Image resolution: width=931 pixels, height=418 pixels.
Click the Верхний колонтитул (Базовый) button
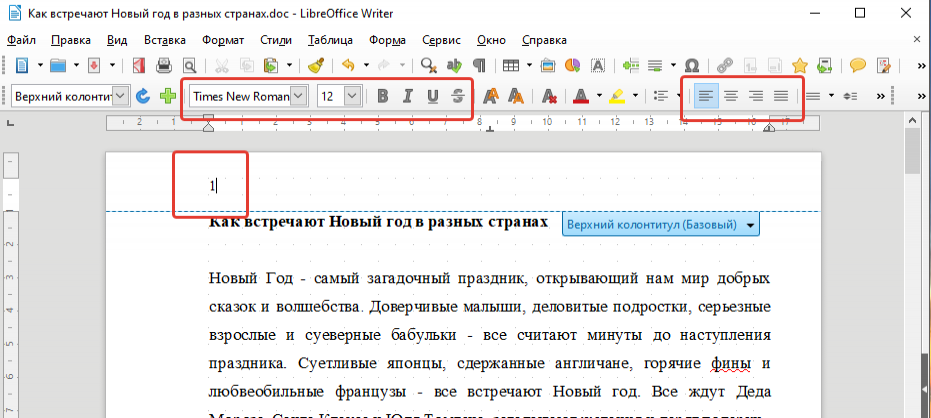point(660,225)
